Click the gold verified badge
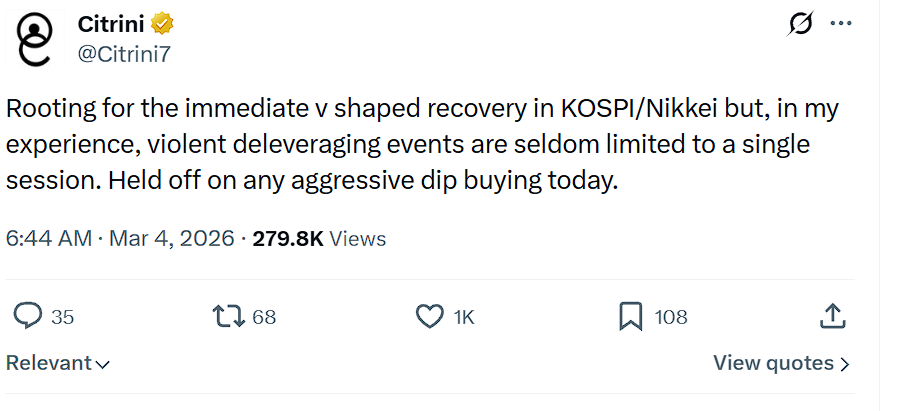Viewport: 906px width, 411px height. tap(163, 22)
